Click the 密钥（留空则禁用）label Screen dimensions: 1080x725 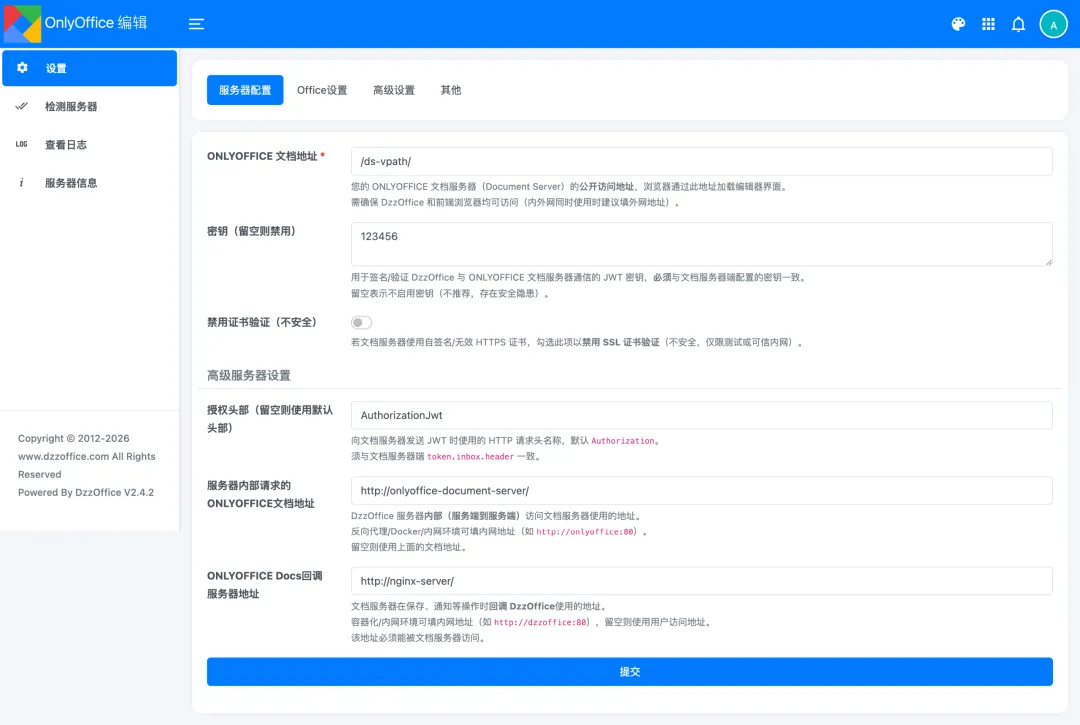[251, 231]
